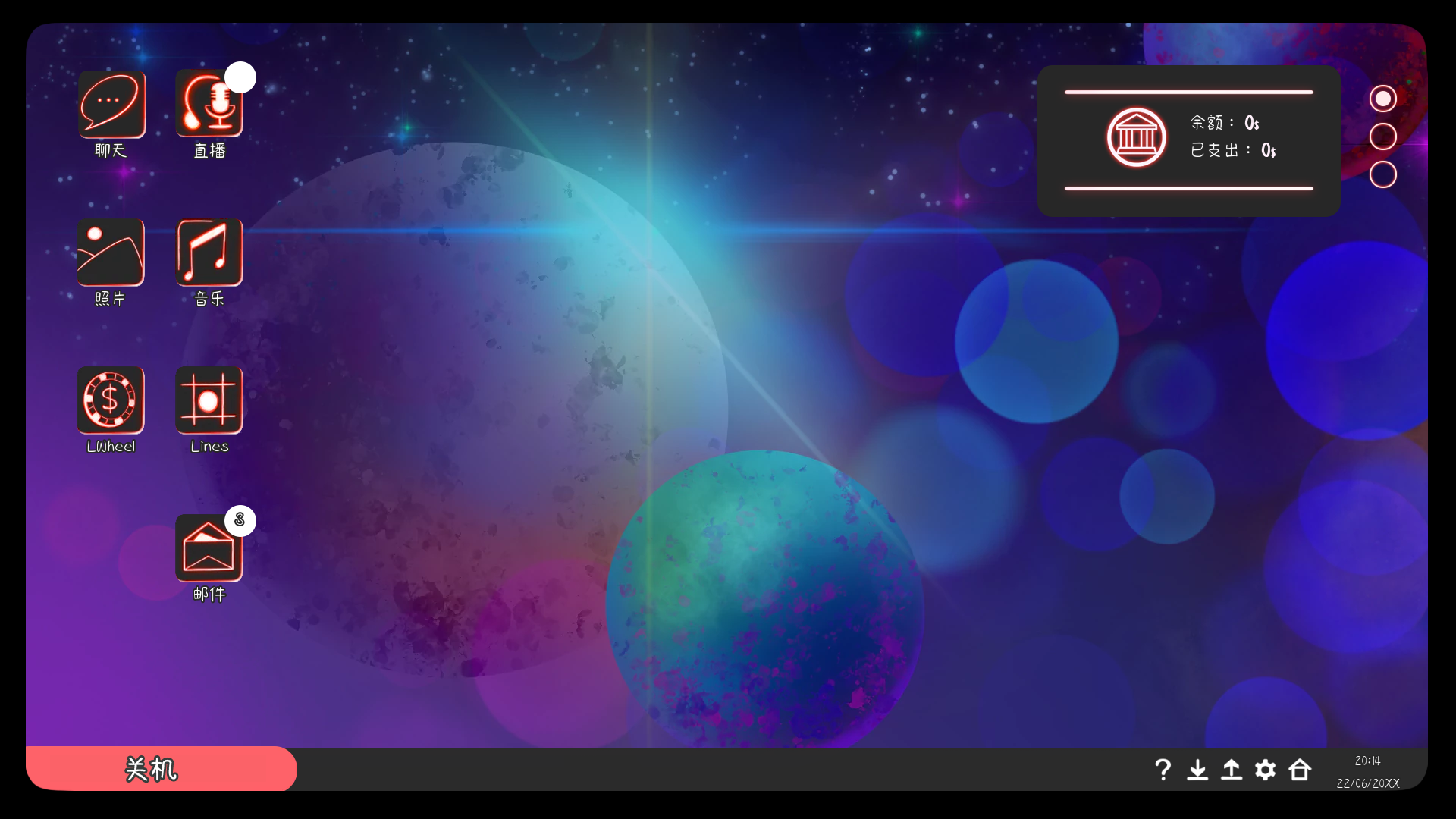The height and width of the screenshot is (819, 1456).
Task: Open the 照片 photos app
Action: click(111, 253)
